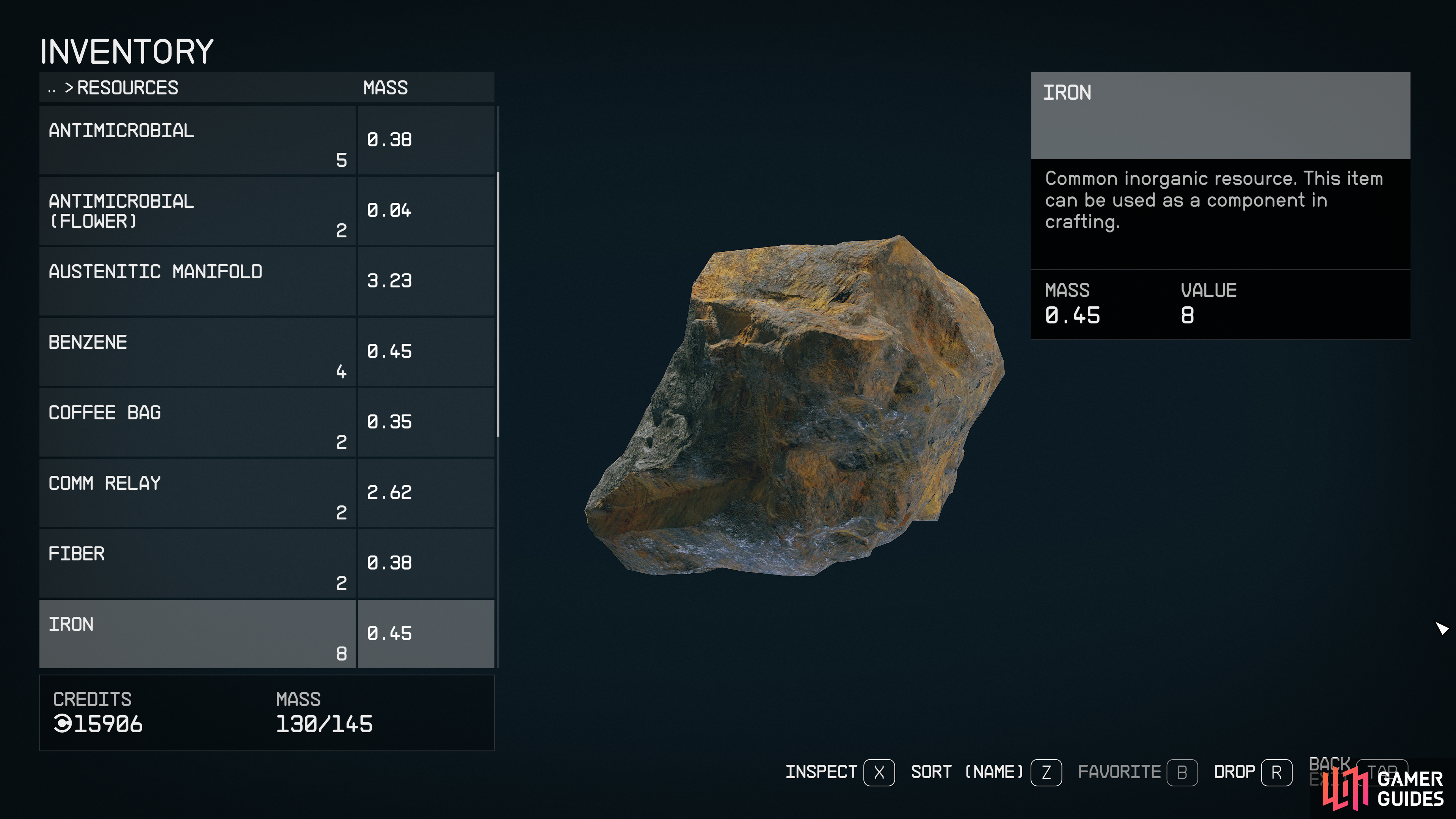This screenshot has width=1456, height=819.
Task: Select the Fiber resource row
Action: pyautogui.click(x=267, y=563)
